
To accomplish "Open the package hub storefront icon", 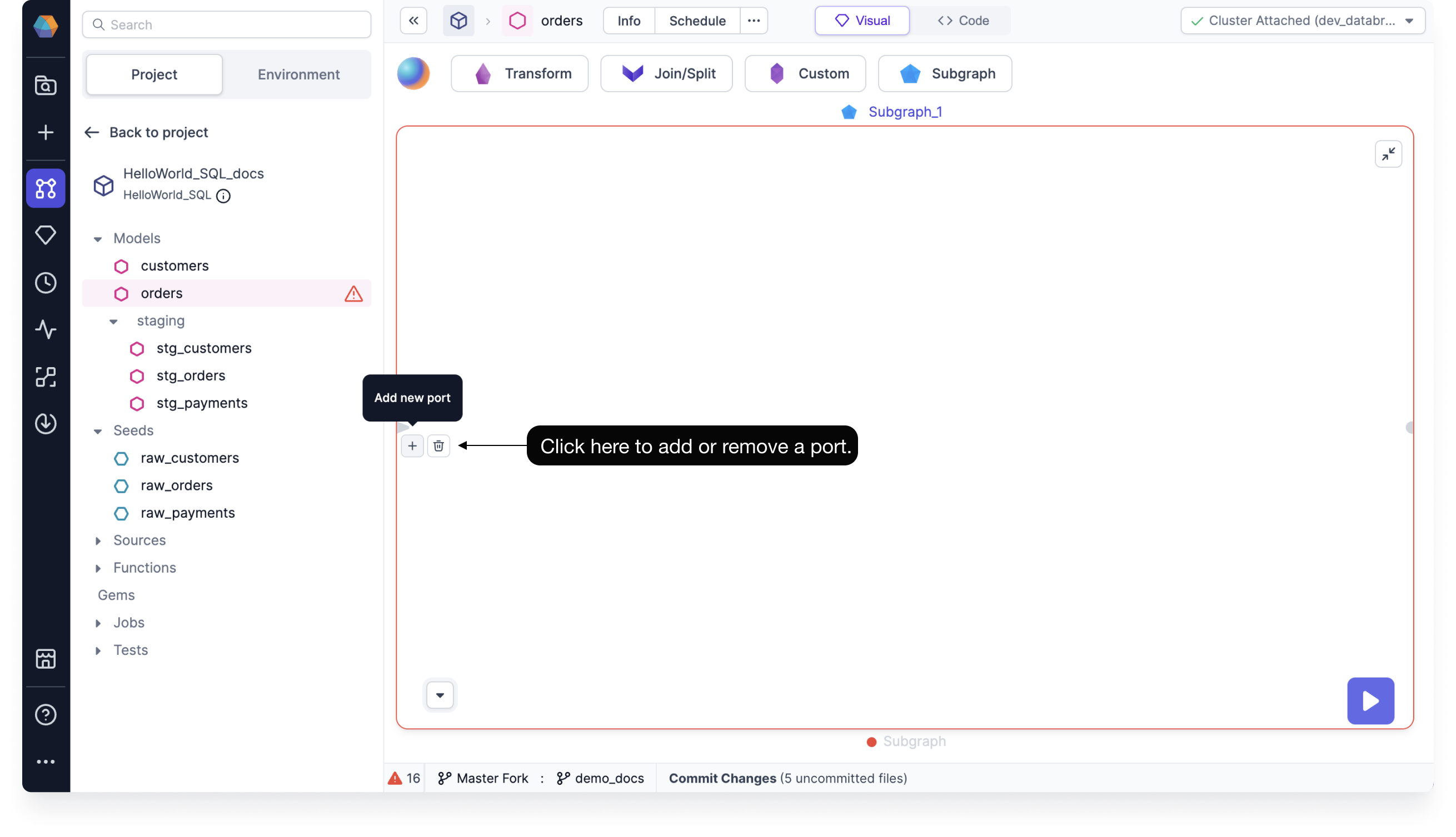I will 46,659.
